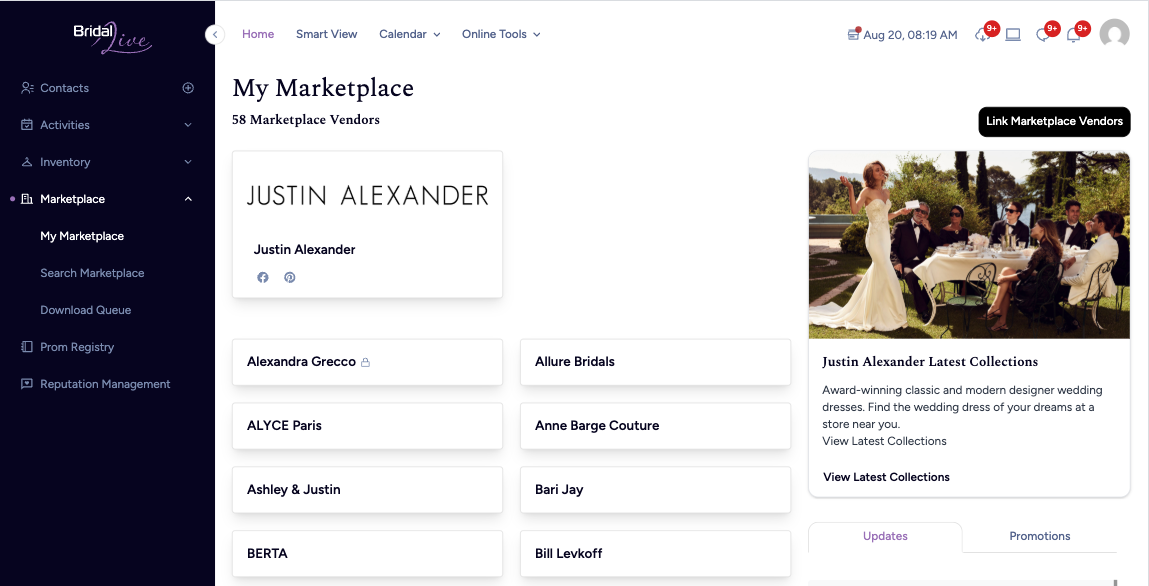The width and height of the screenshot is (1149, 586).
Task: Open Justin Alexander's Facebook page
Action: tap(263, 277)
